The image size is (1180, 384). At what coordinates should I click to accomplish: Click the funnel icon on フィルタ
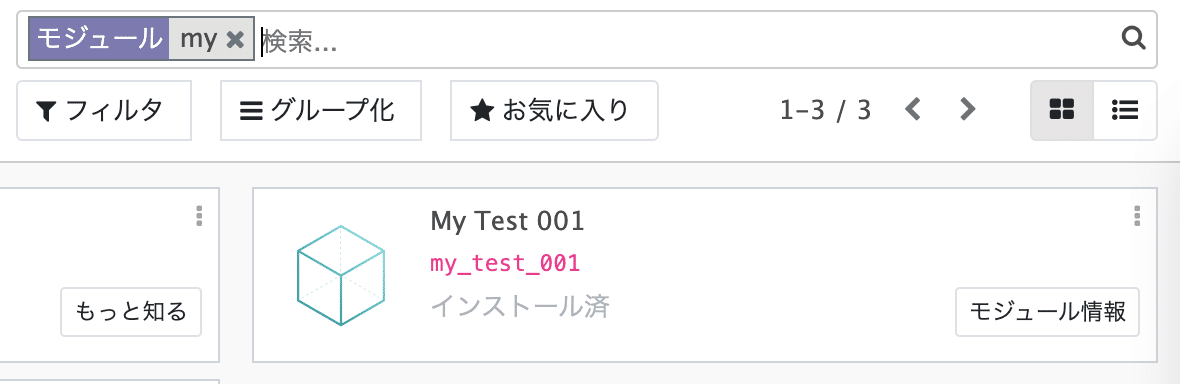click(46, 111)
